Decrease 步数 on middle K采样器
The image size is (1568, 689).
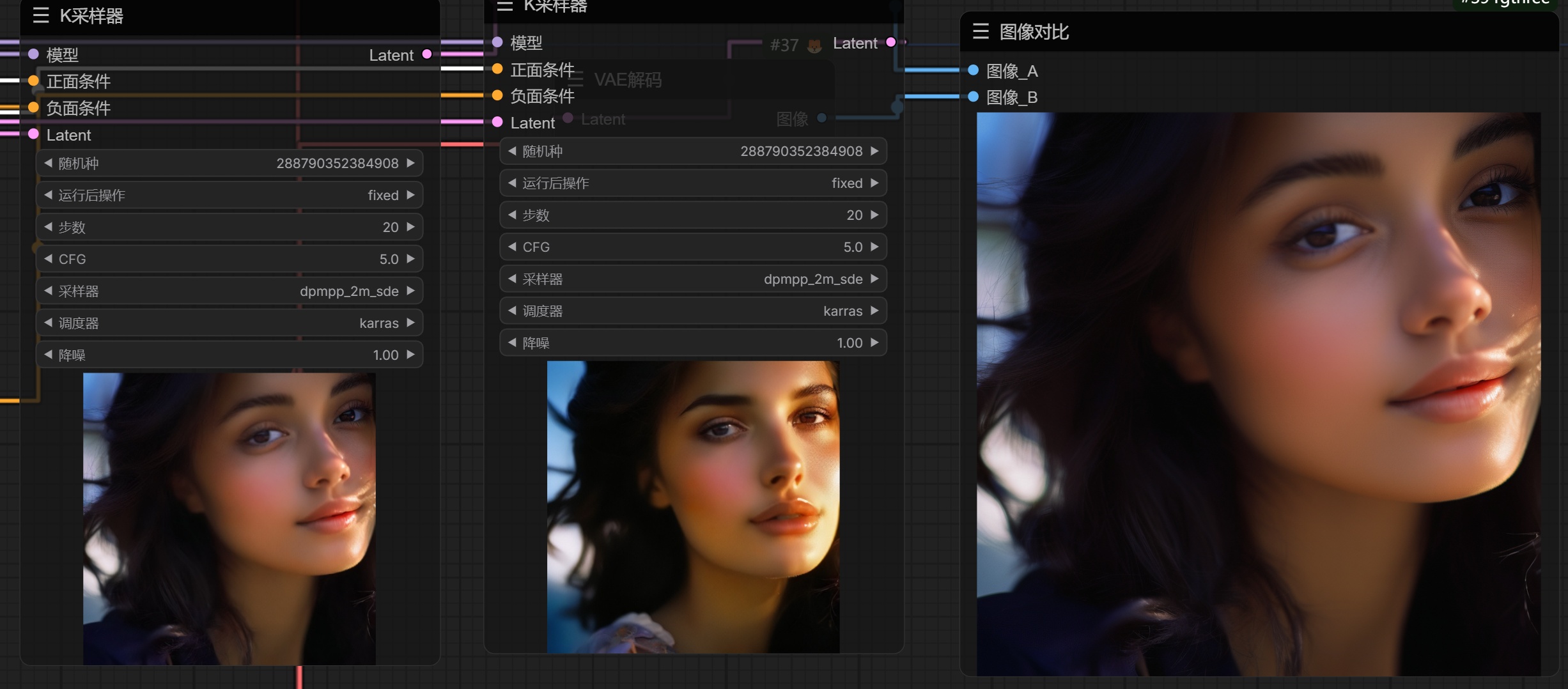(x=512, y=215)
